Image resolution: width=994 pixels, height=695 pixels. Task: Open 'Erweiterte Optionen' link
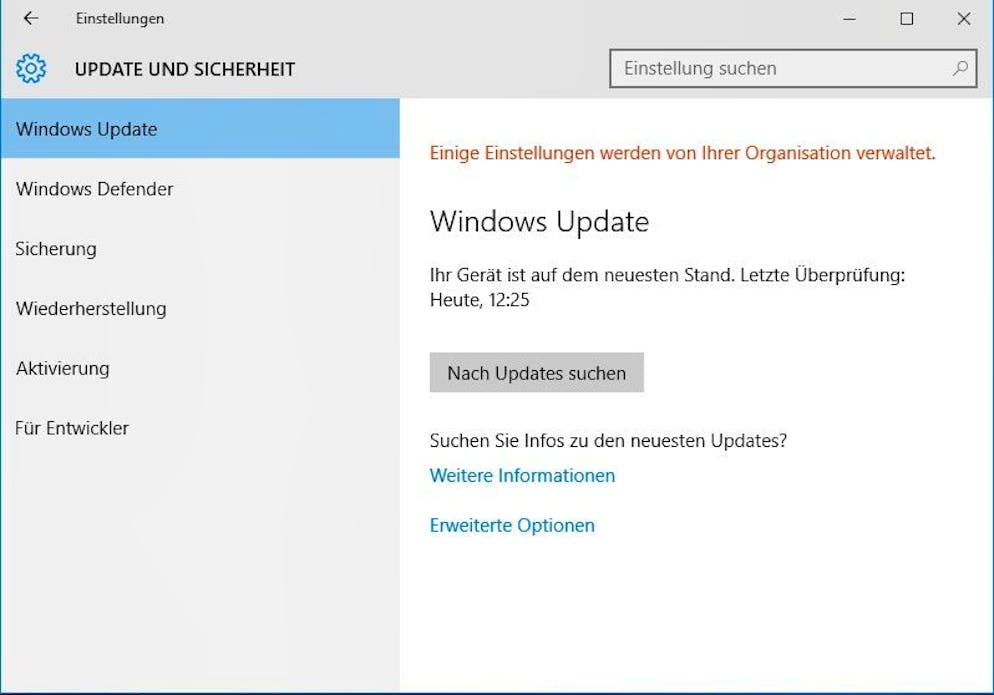pos(512,526)
